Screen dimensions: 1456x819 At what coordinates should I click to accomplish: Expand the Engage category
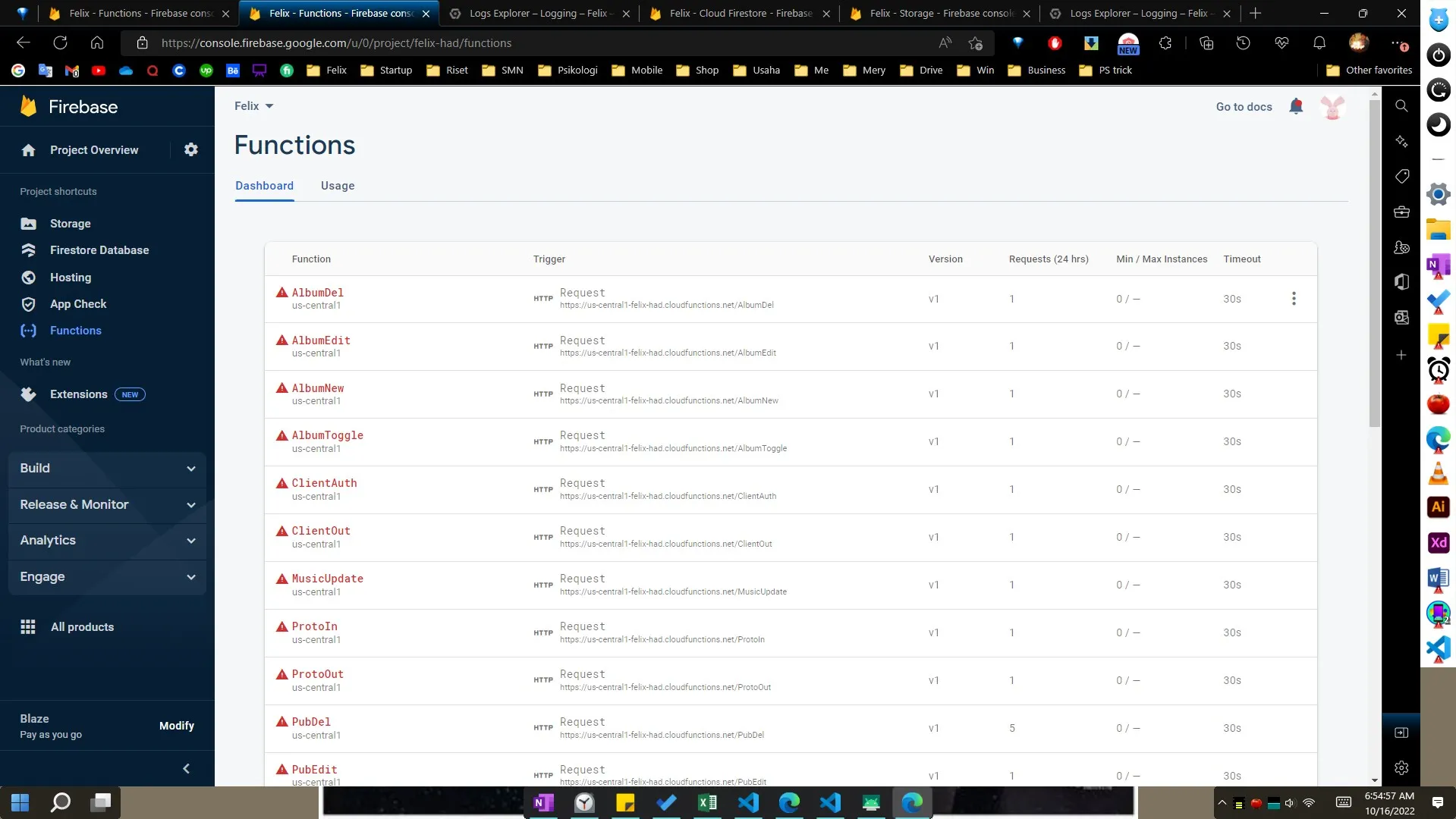pos(107,577)
